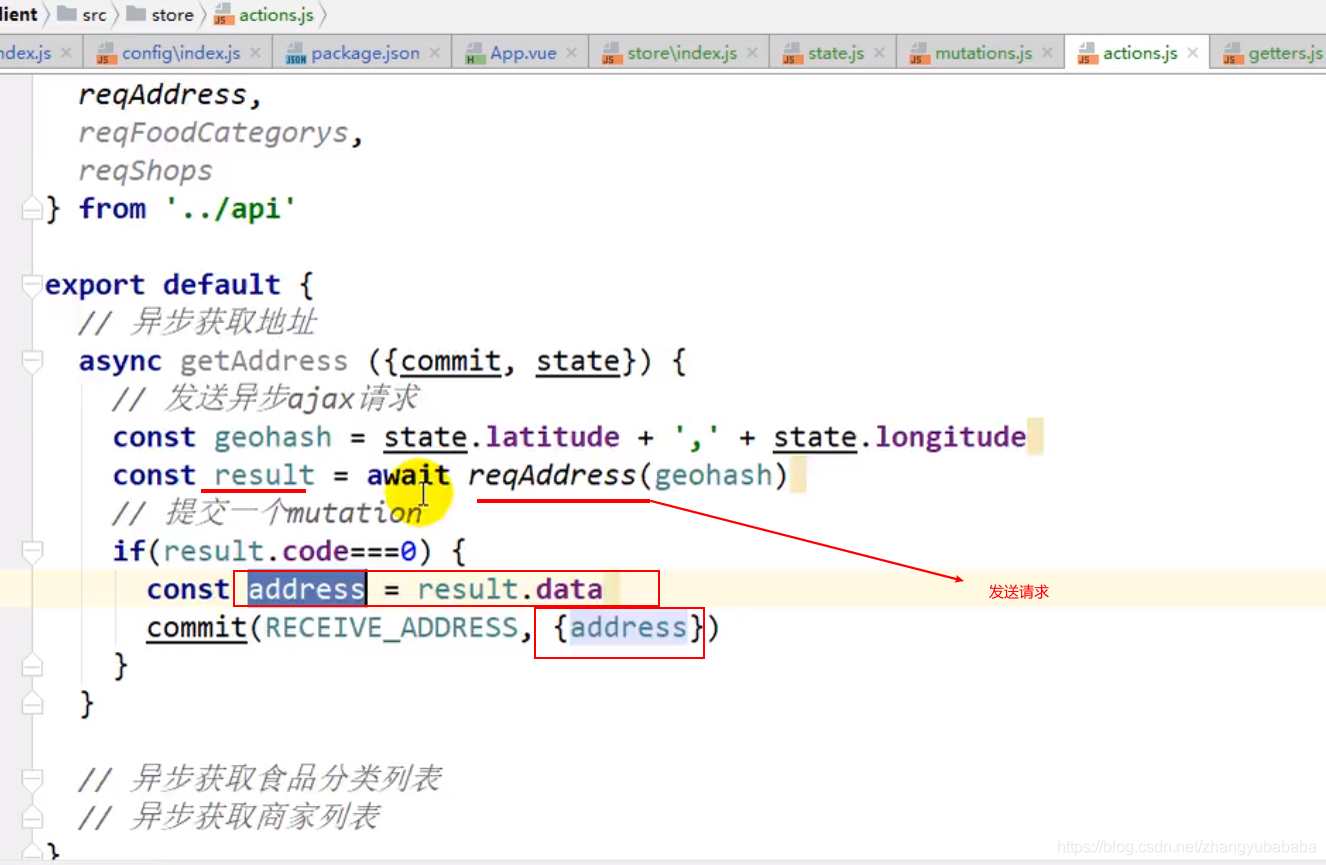Click the 'geohash' constant declaration
1326x865 pixels.
pos(273,437)
